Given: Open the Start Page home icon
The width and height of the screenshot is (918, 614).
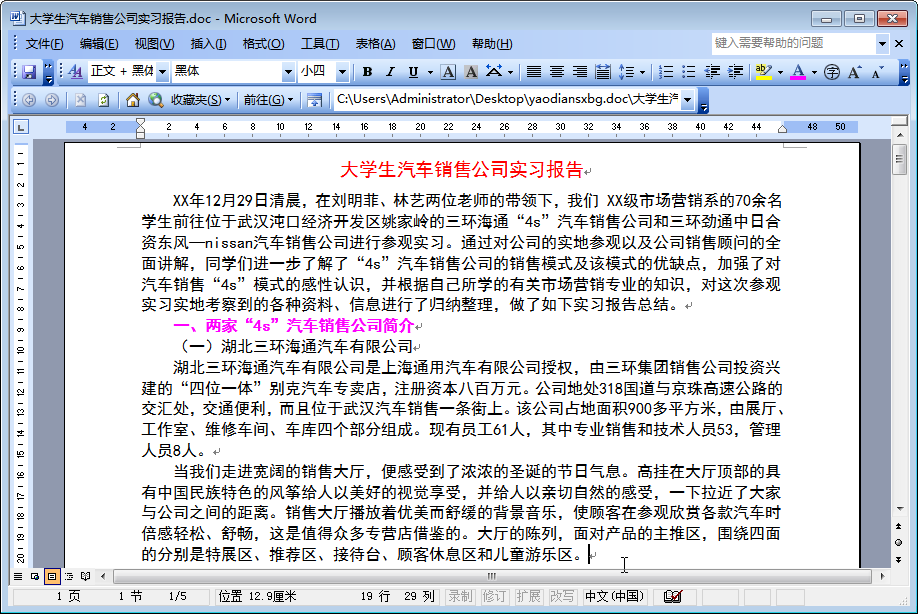Looking at the screenshot, I should tap(133, 100).
